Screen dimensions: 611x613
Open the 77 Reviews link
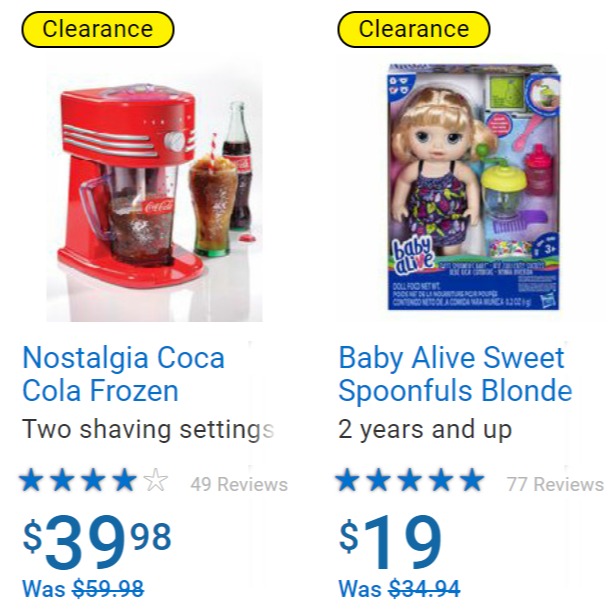(555, 484)
